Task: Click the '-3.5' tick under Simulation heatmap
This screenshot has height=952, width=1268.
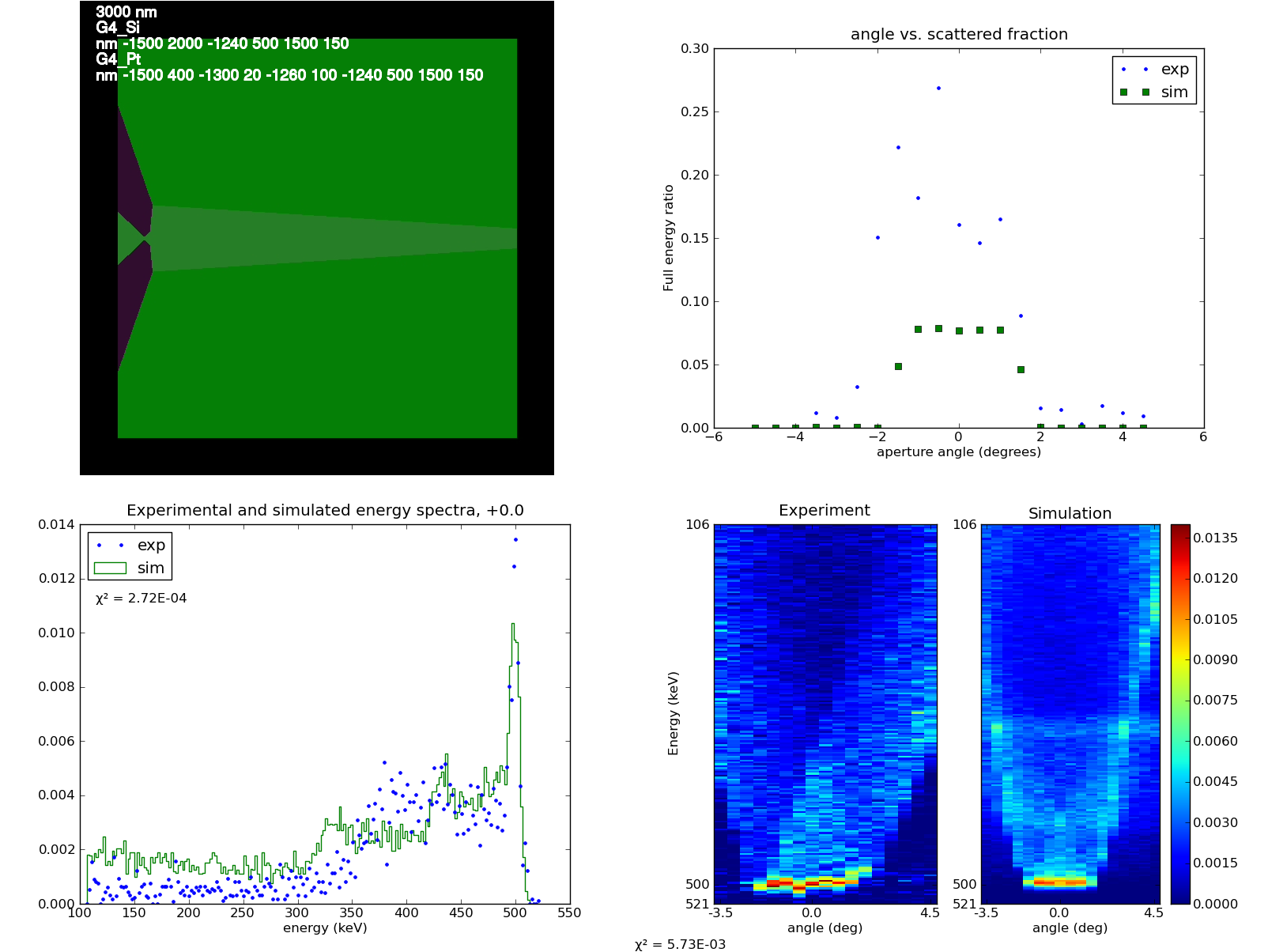Action: tap(985, 912)
